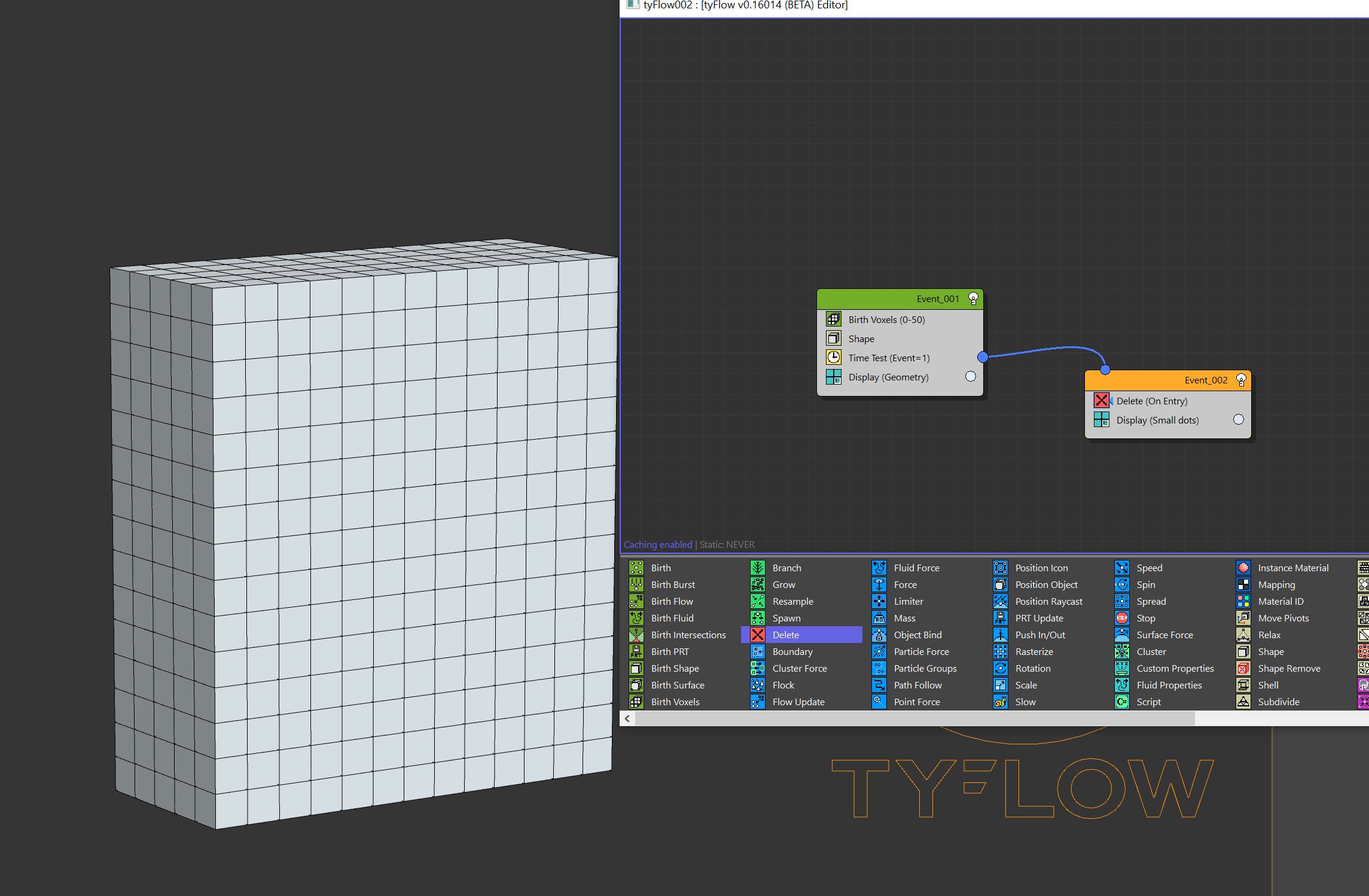Click the Birth Surface operator icon
Viewport: 1369px width, 896px height.
pos(636,685)
